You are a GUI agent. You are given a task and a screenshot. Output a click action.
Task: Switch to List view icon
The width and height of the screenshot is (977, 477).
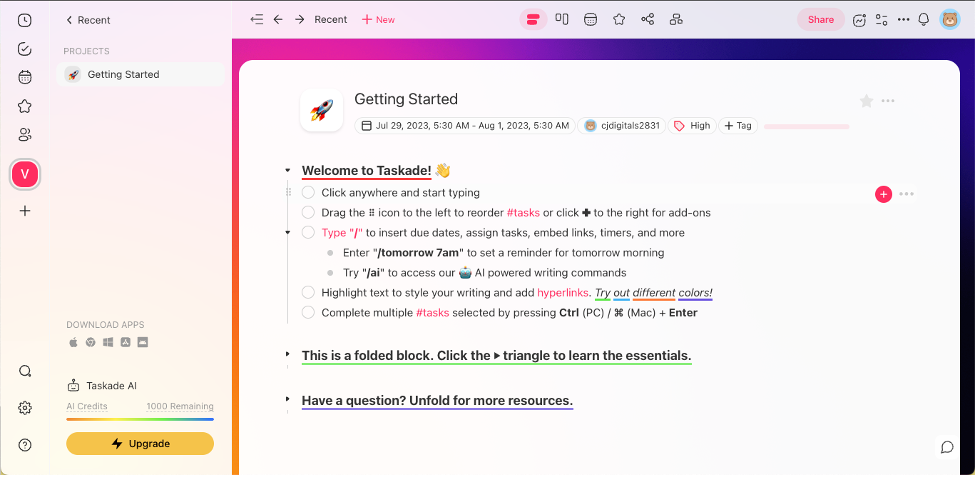tap(533, 19)
